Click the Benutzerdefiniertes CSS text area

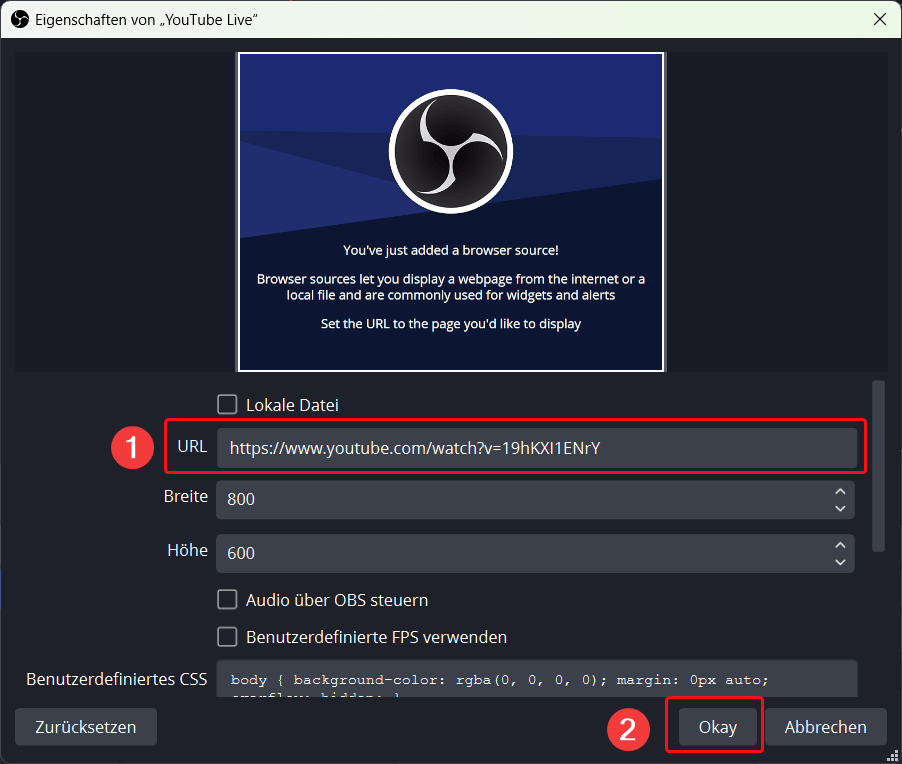point(537,679)
